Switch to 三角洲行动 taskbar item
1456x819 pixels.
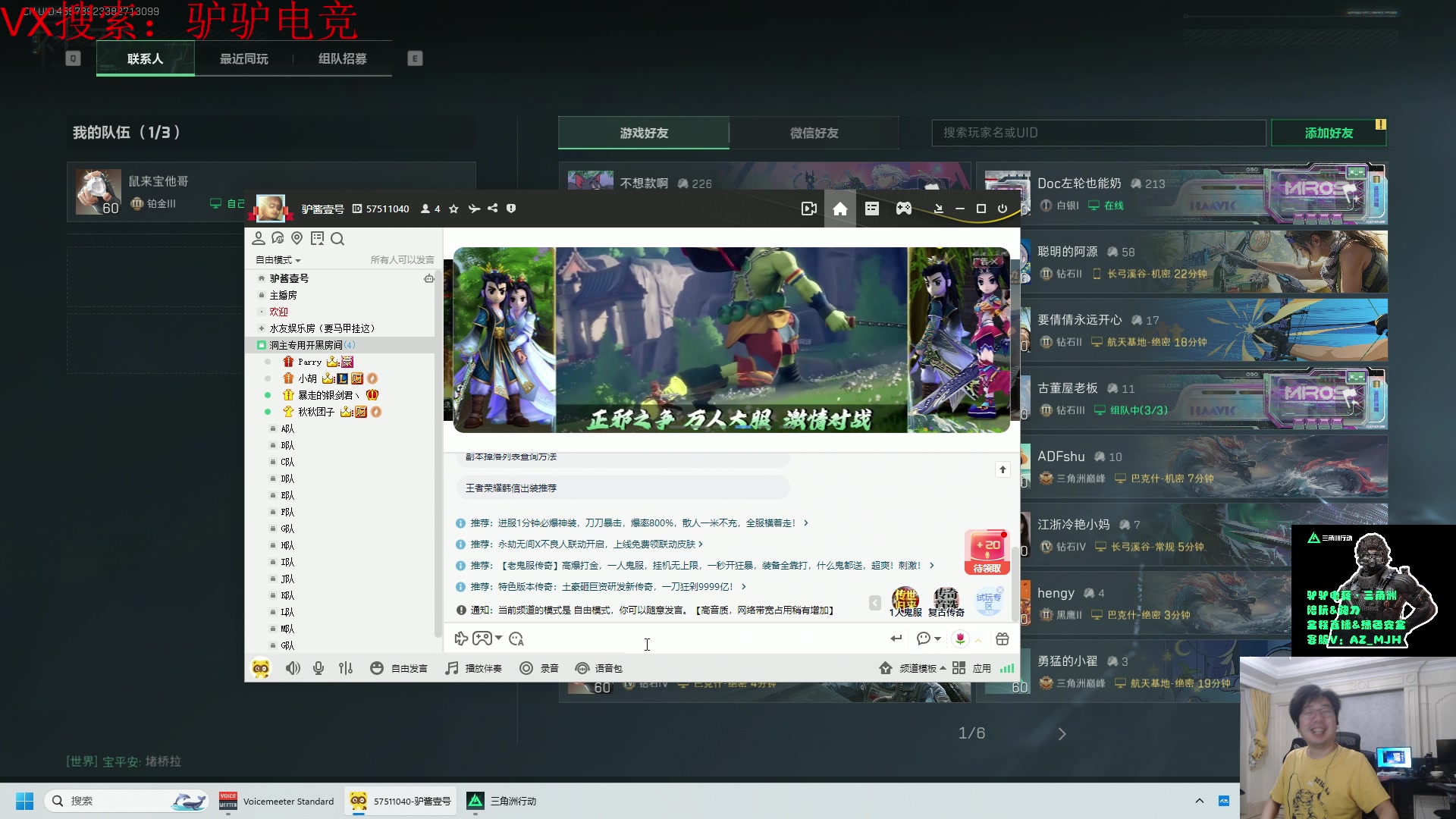[x=501, y=801]
